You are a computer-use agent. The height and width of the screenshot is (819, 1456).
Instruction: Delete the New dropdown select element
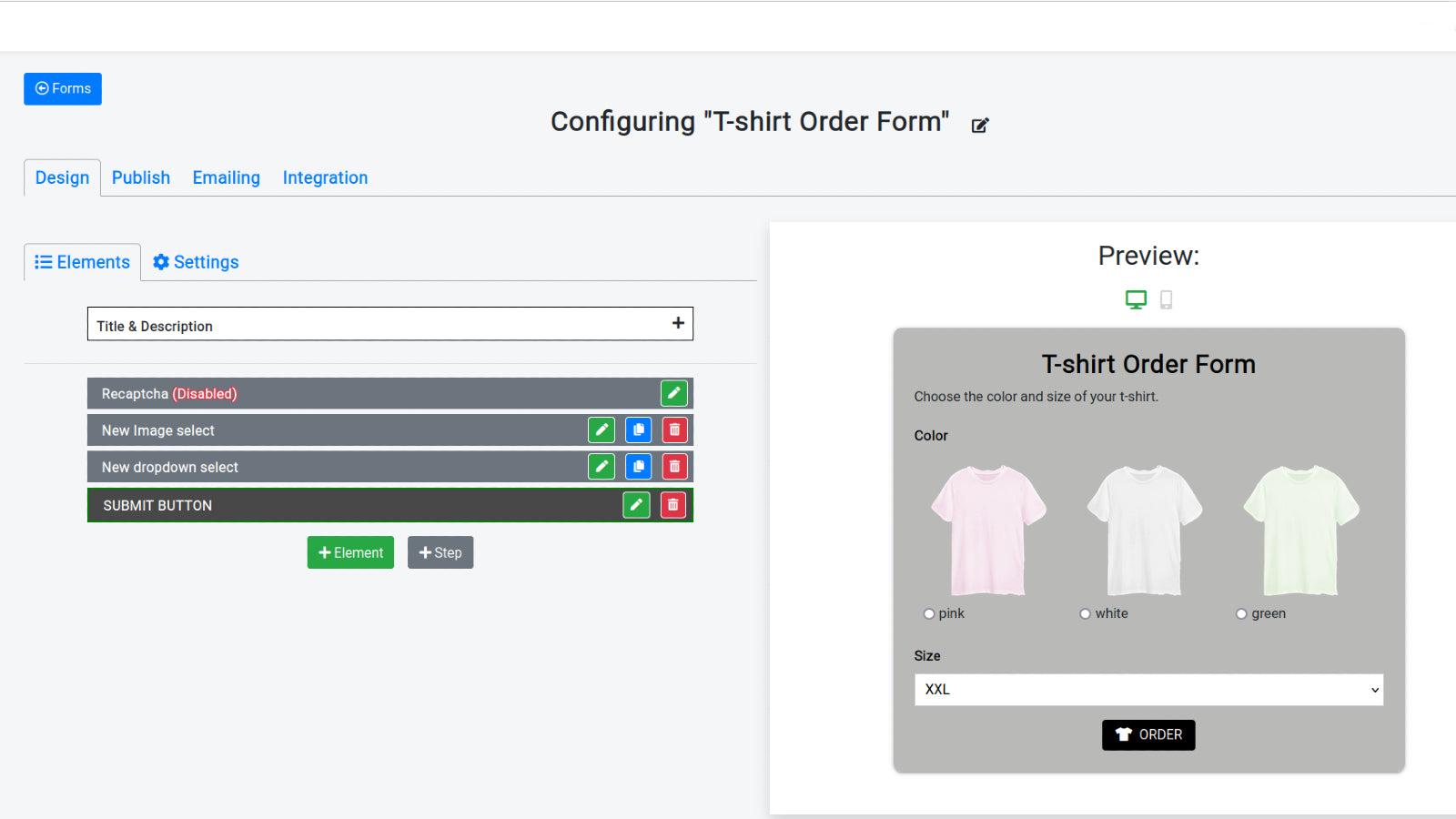click(673, 466)
